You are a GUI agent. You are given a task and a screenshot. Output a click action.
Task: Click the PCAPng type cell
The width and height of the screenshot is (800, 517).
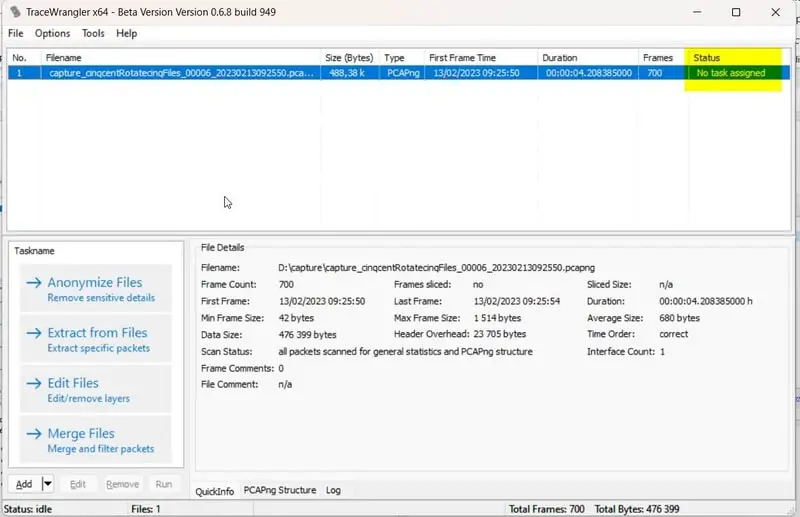(403, 73)
